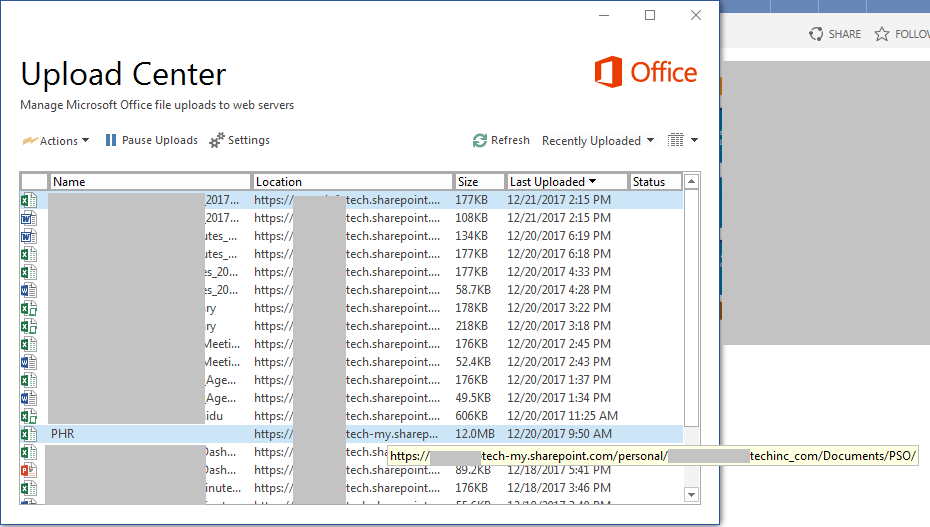Sort by the Name column header
This screenshot has width=930, height=527.
149,182
